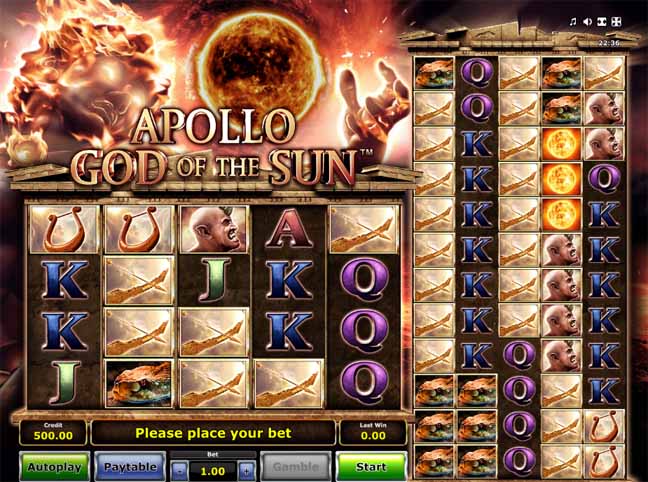The height and width of the screenshot is (482, 648).
Task: Click the green J symbol in third reel
Action: click(x=215, y=280)
